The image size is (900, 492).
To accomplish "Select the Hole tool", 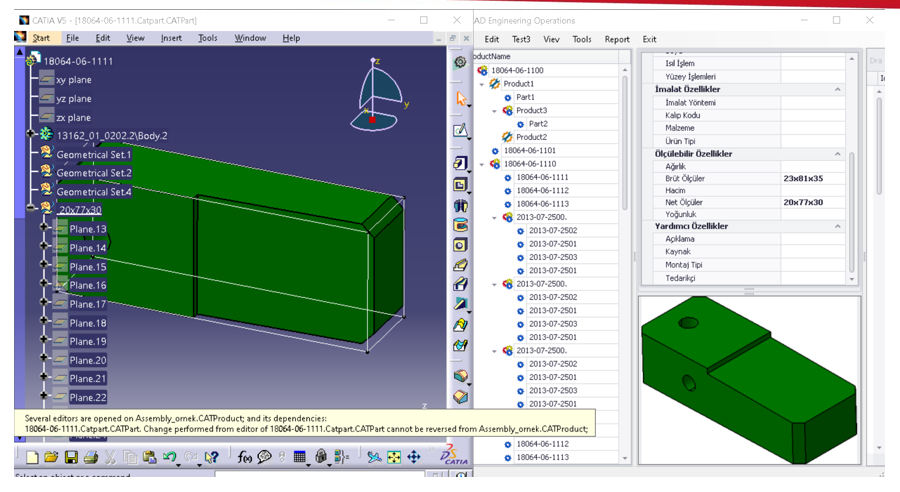I will coord(460,245).
